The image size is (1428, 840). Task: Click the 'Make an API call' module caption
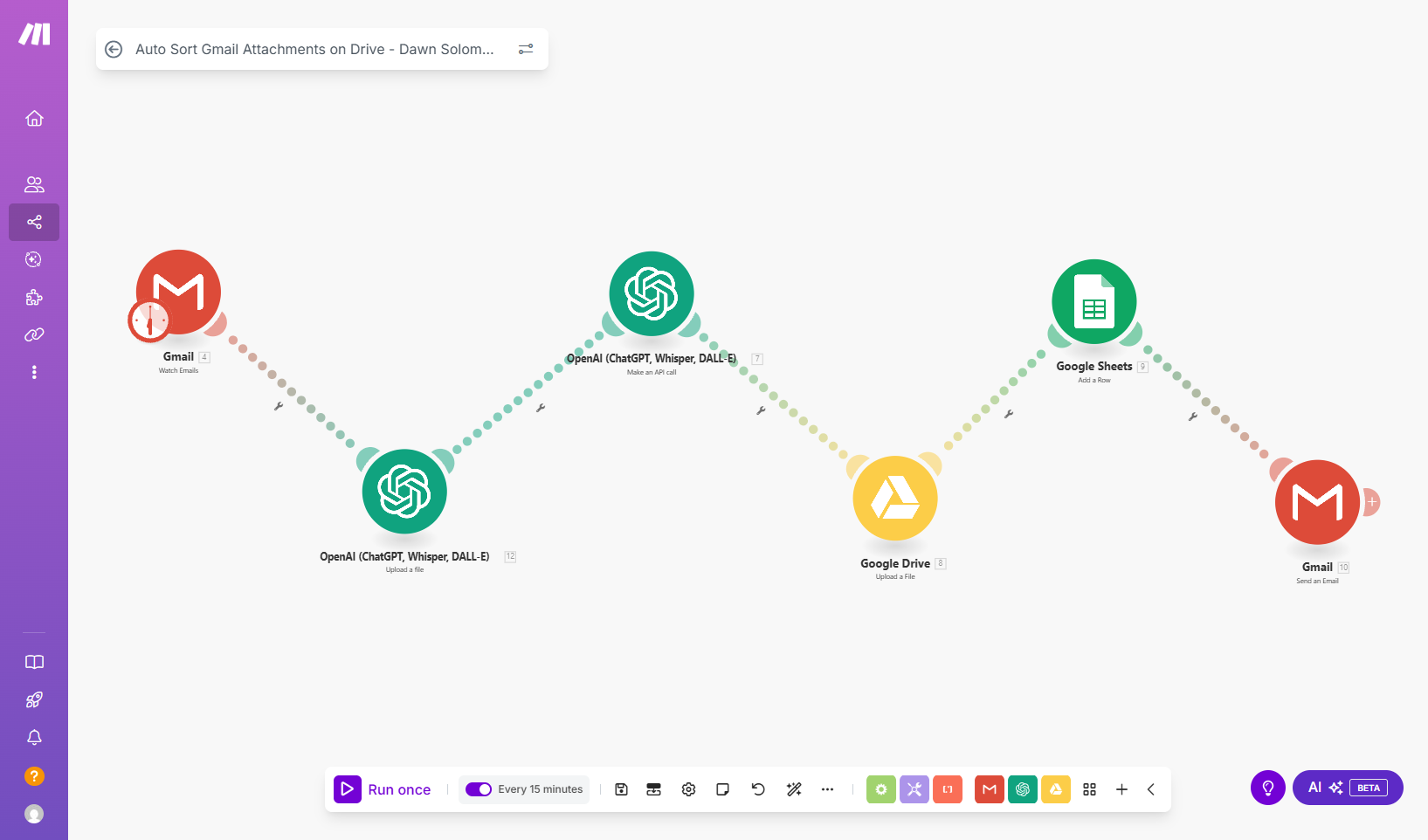pyautogui.click(x=652, y=373)
